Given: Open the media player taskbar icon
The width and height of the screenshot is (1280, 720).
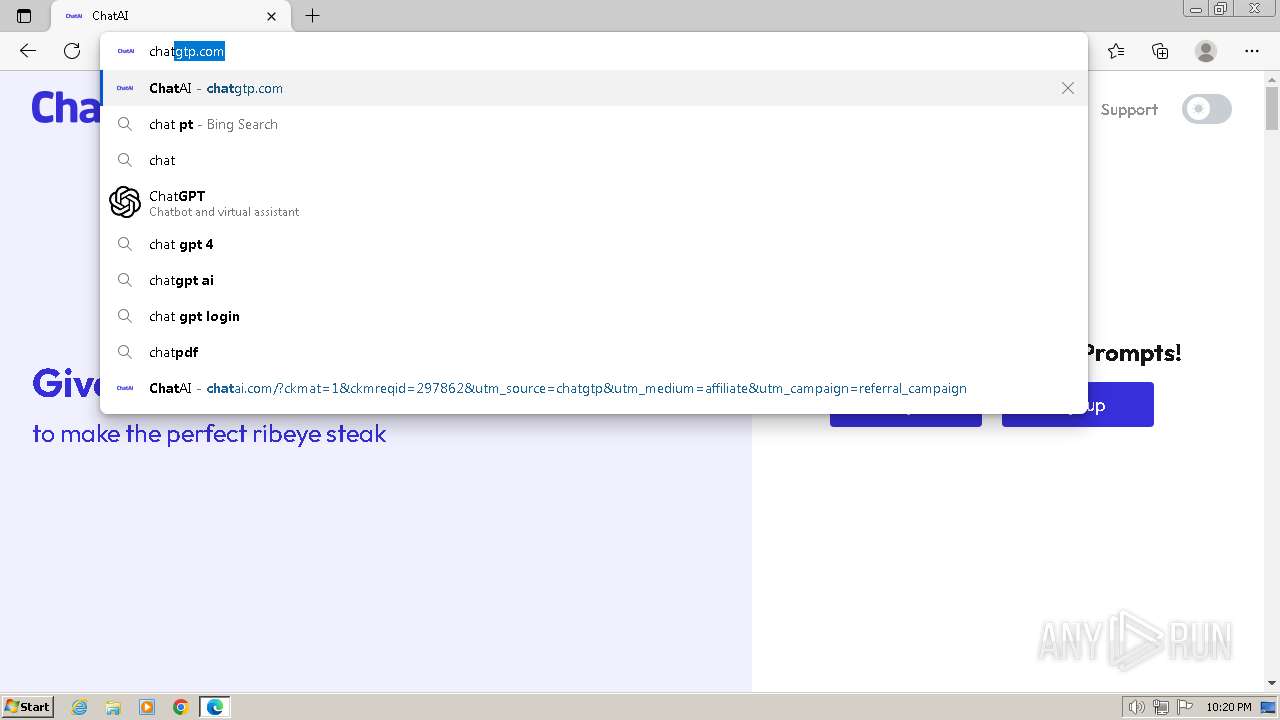Looking at the screenshot, I should click(x=147, y=707).
